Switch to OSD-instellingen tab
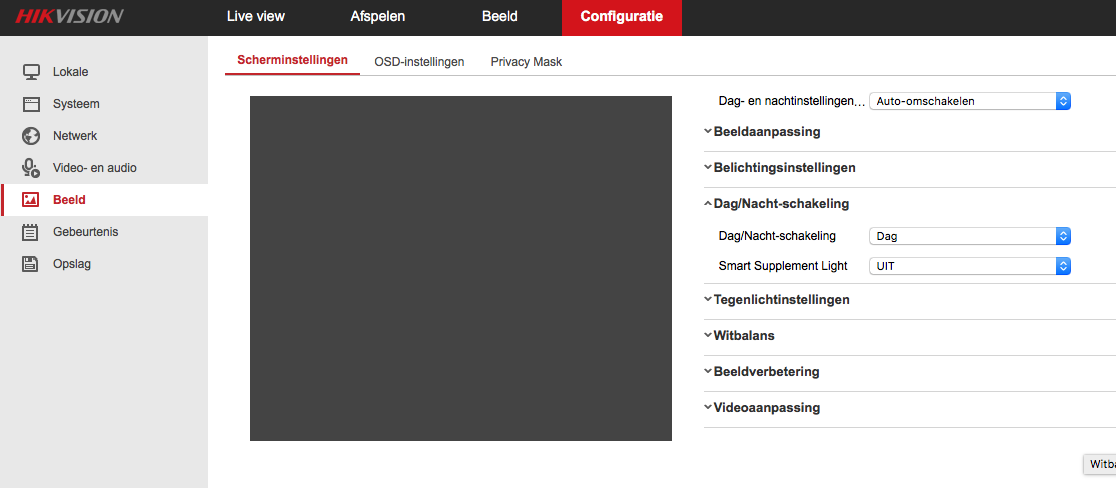This screenshot has width=1116, height=488. [x=419, y=62]
